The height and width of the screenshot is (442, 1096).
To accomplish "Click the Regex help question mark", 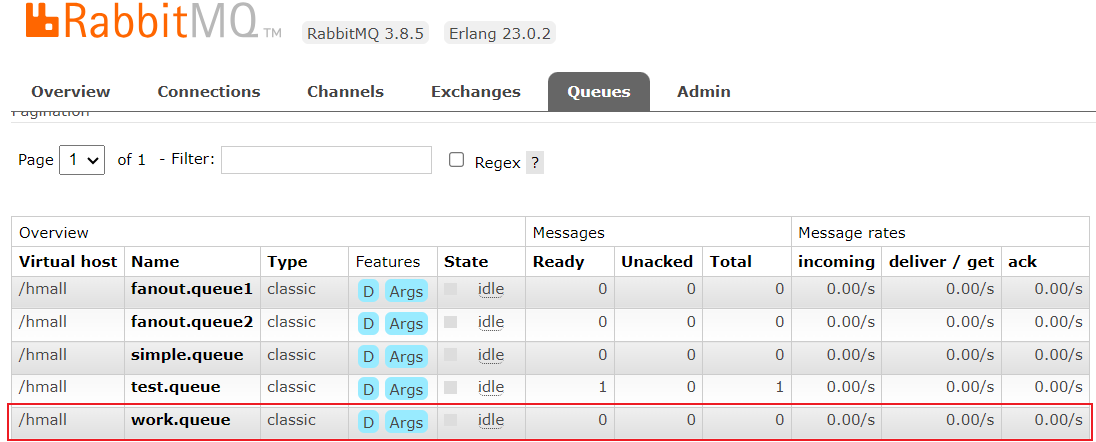I will (535, 163).
